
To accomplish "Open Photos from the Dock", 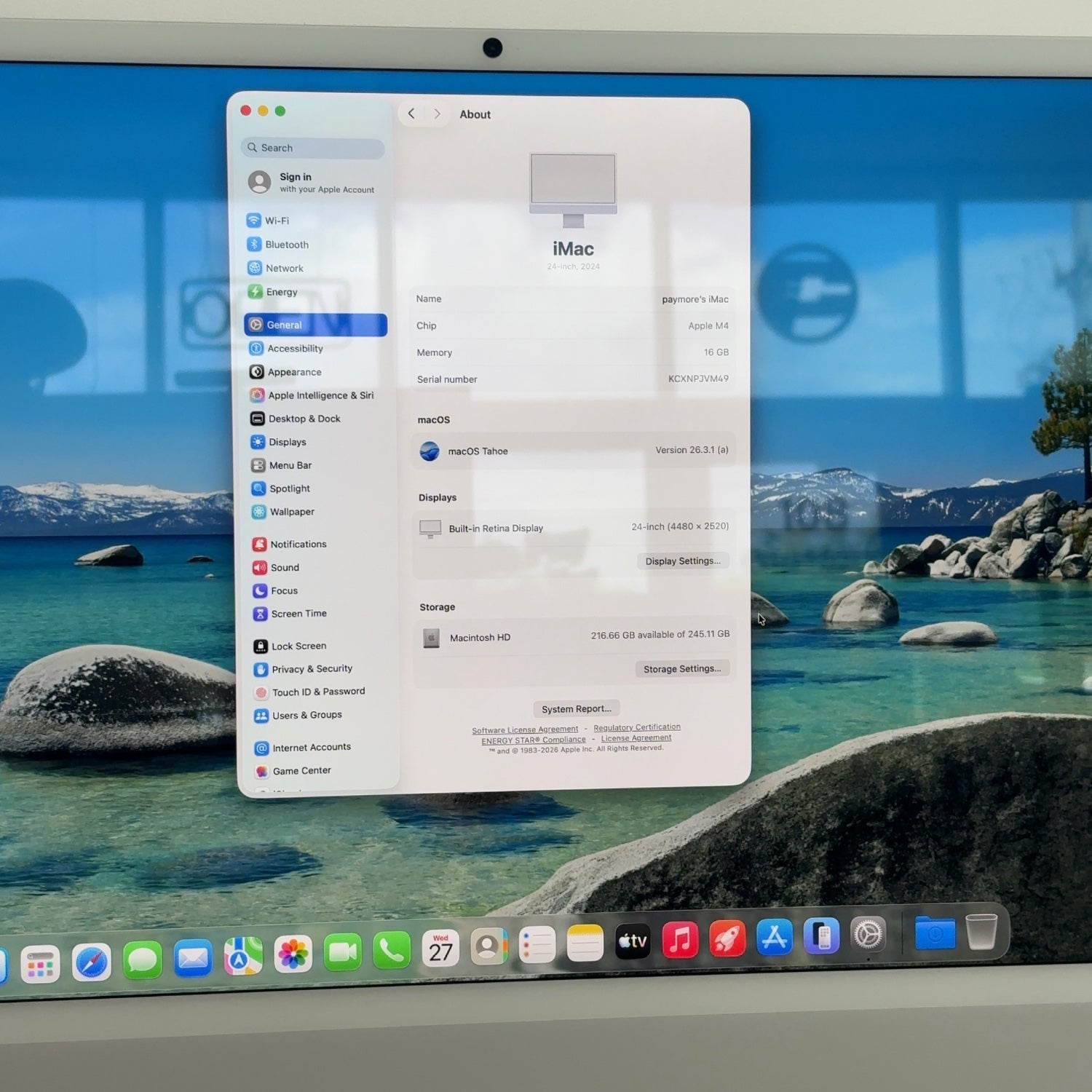I will [x=293, y=954].
